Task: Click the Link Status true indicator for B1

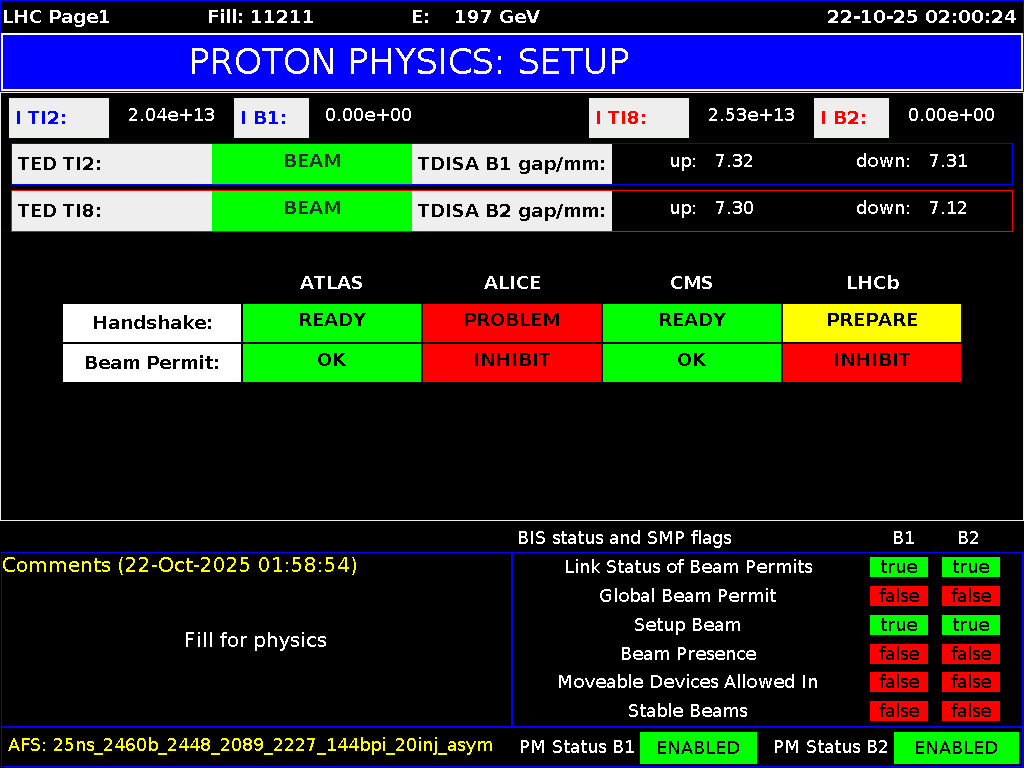Action: pos(898,567)
